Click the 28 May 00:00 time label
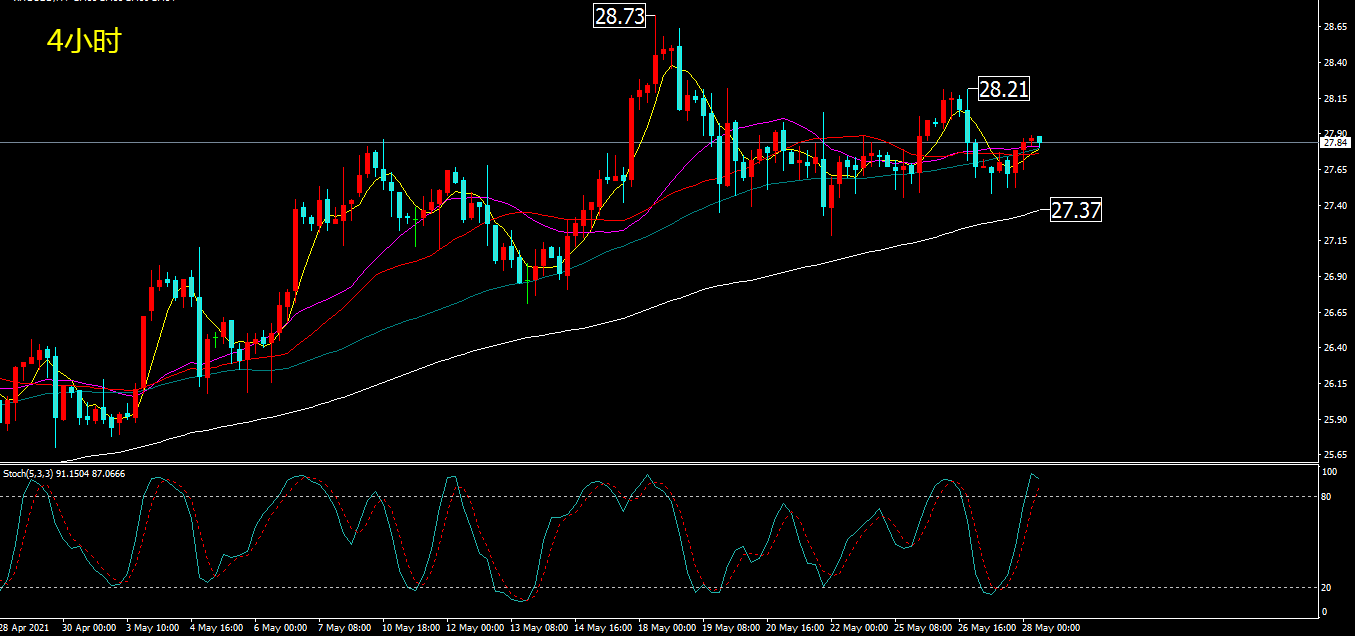 pos(1051,628)
